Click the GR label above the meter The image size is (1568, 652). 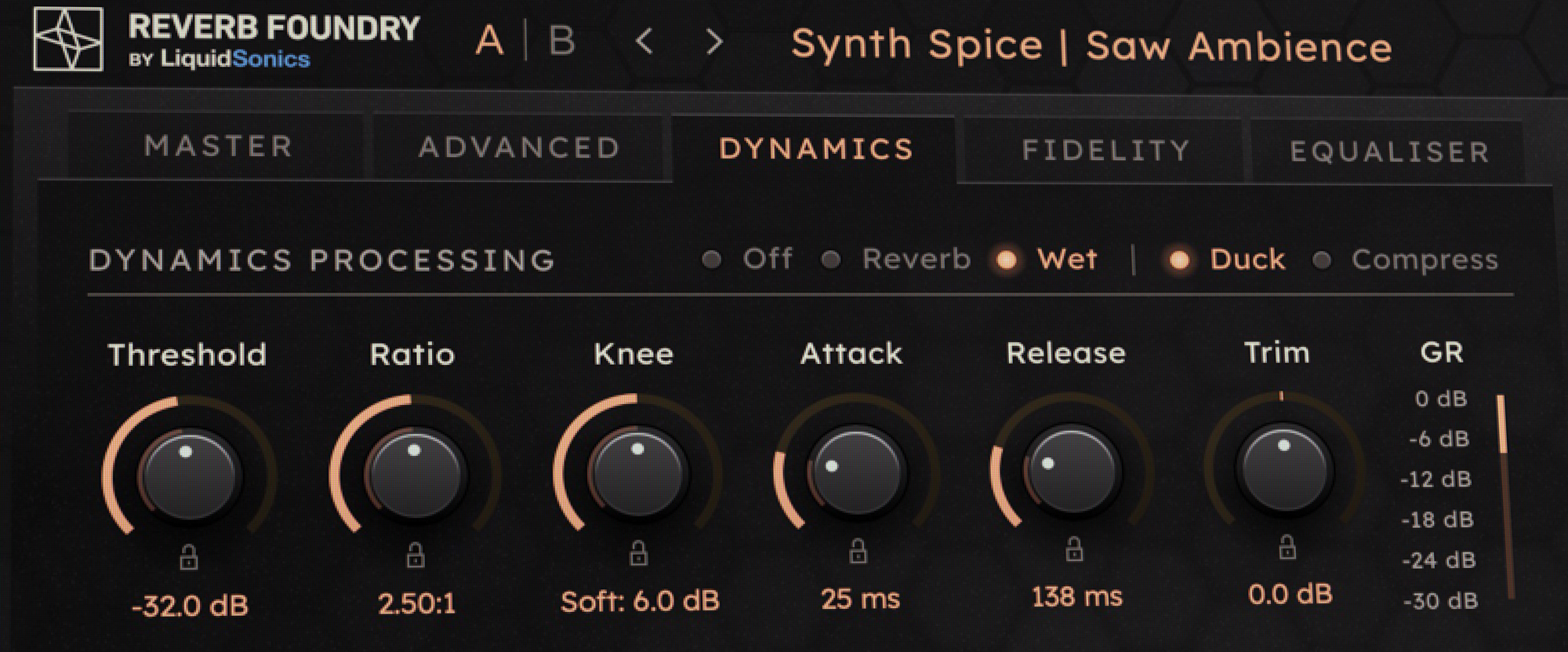(x=1441, y=352)
